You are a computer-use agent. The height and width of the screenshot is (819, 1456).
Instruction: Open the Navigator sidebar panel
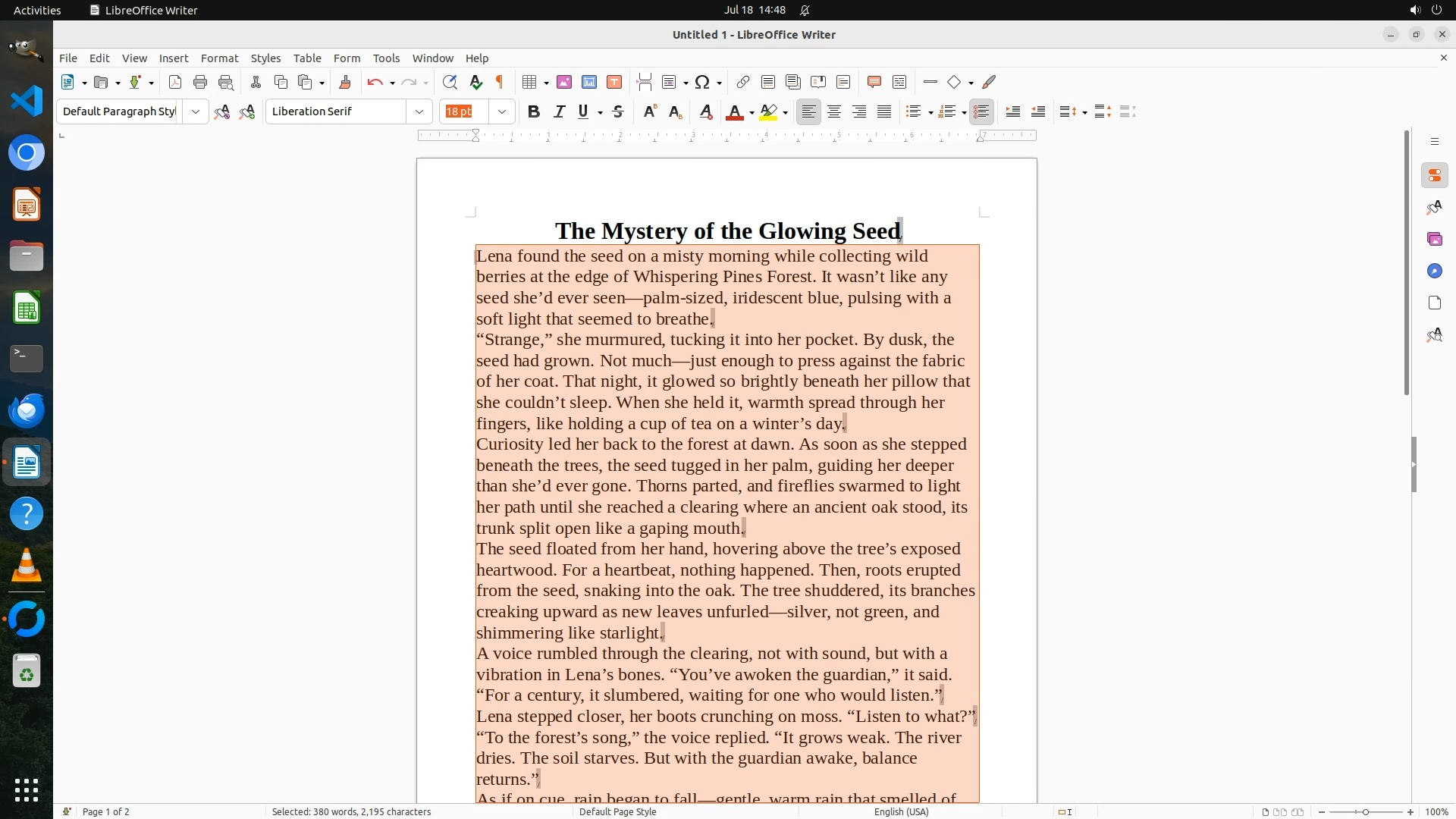coord(1434,271)
